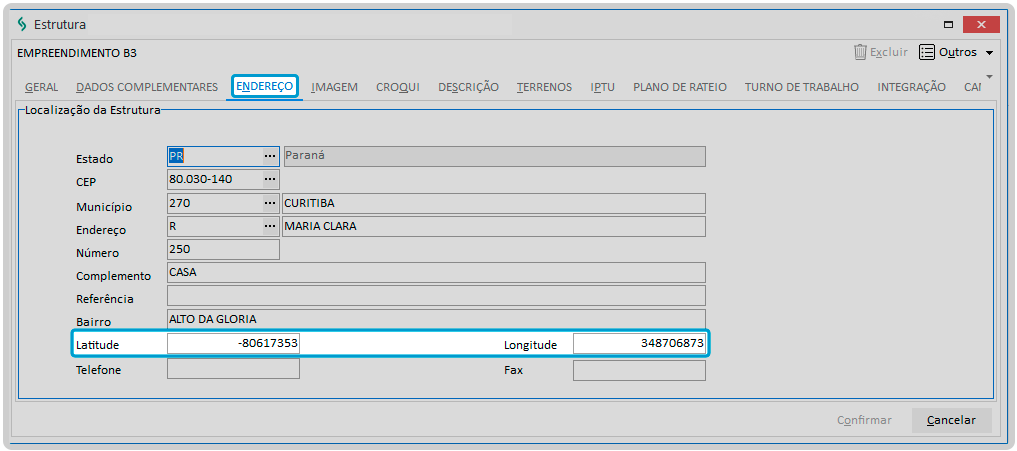
Task: Click the Localização da Estrutura group label
Action: (x=92, y=110)
